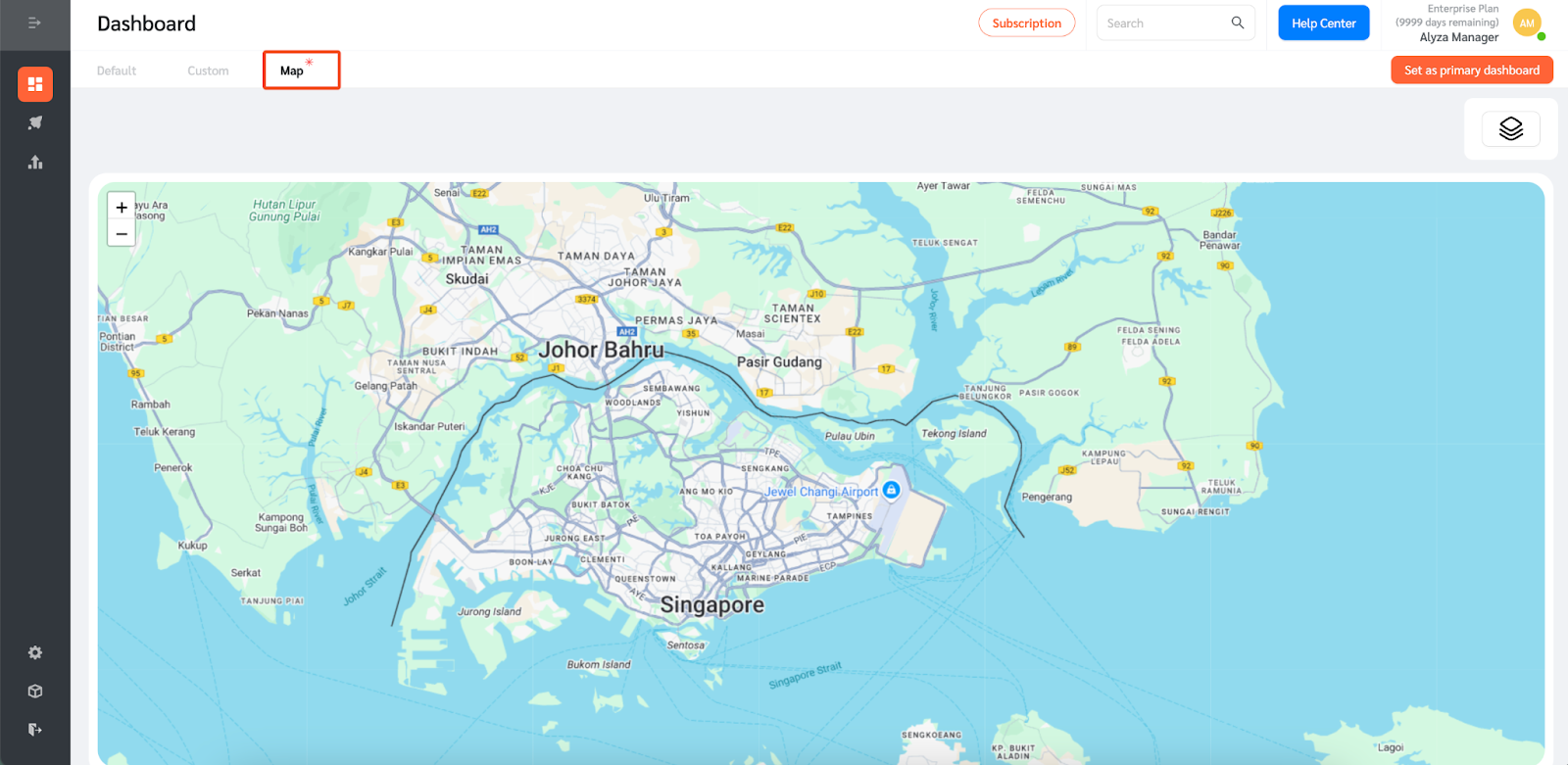Zoom in the map with plus button

coord(122,207)
